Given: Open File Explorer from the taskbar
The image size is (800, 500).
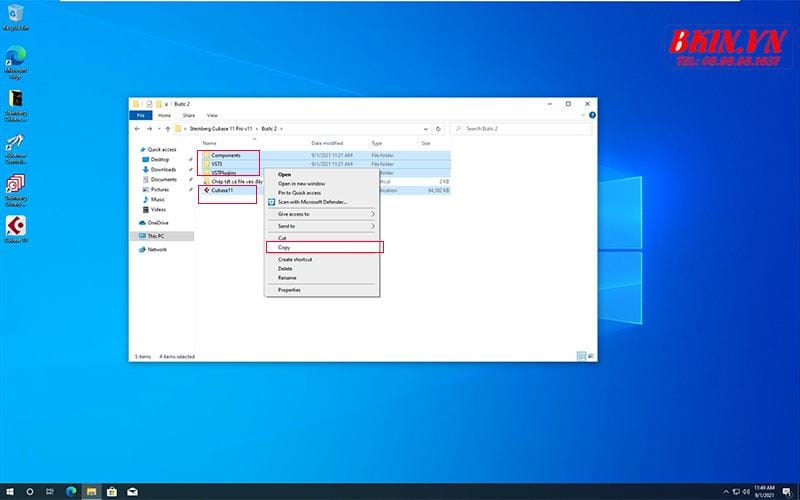Looking at the screenshot, I should [89, 491].
